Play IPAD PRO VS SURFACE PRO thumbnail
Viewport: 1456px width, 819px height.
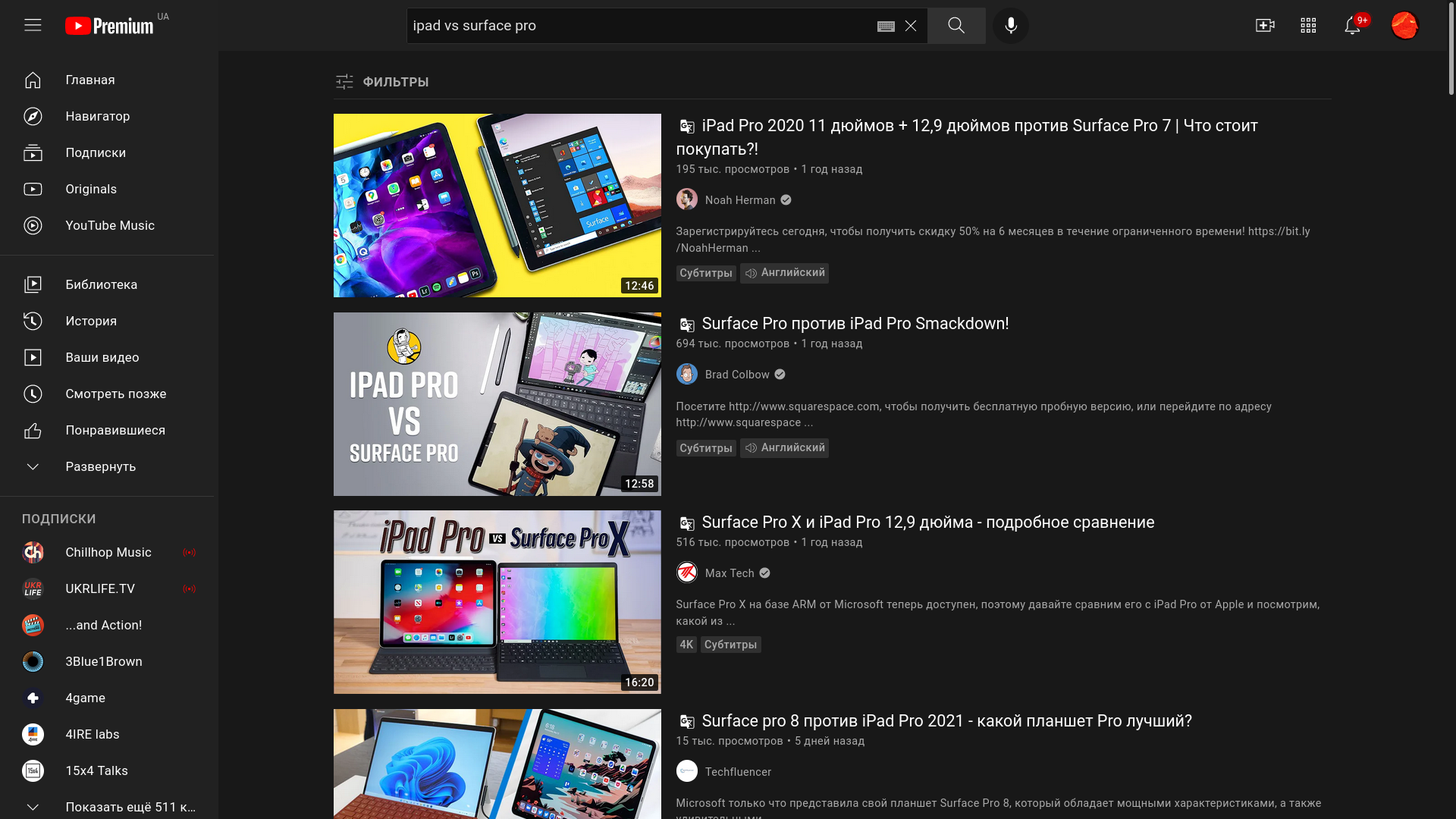497,404
